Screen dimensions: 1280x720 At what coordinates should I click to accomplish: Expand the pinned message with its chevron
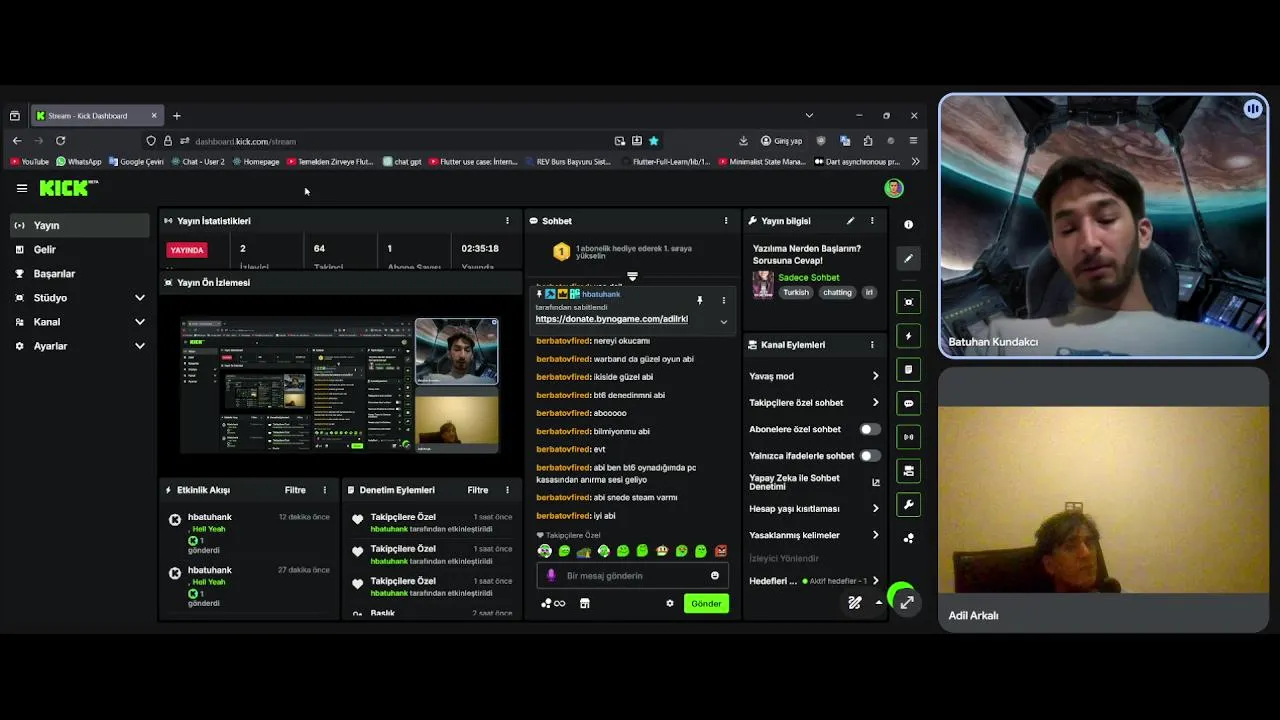(x=724, y=322)
